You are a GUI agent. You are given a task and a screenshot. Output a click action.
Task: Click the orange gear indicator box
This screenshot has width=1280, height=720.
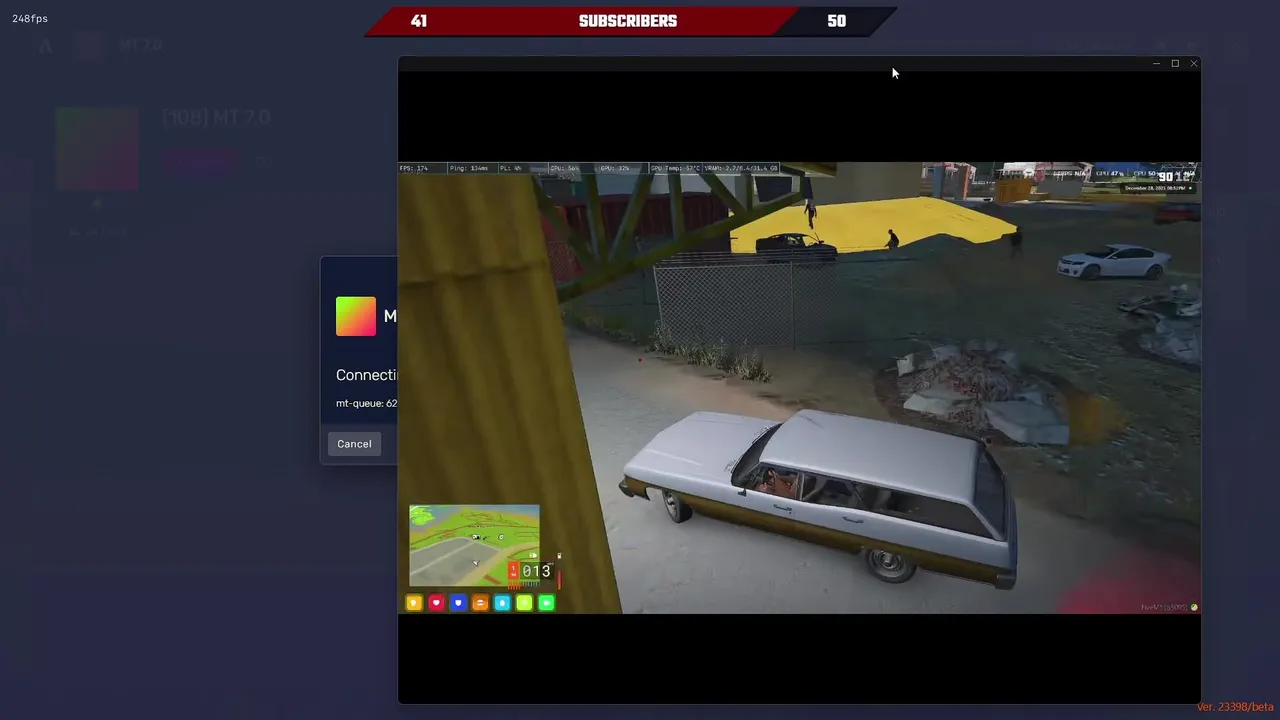pyautogui.click(x=513, y=571)
